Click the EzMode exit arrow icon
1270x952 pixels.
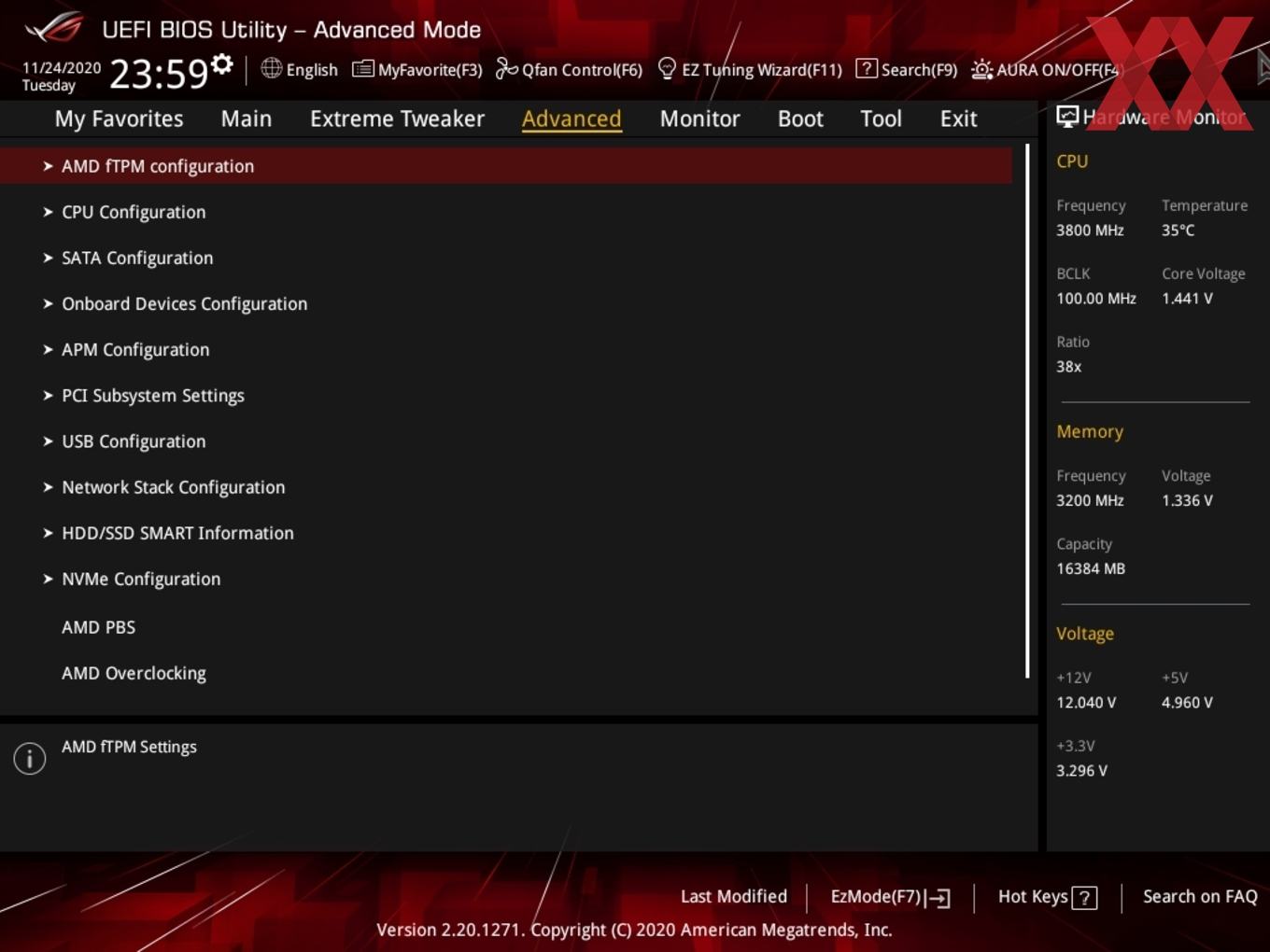tap(939, 898)
